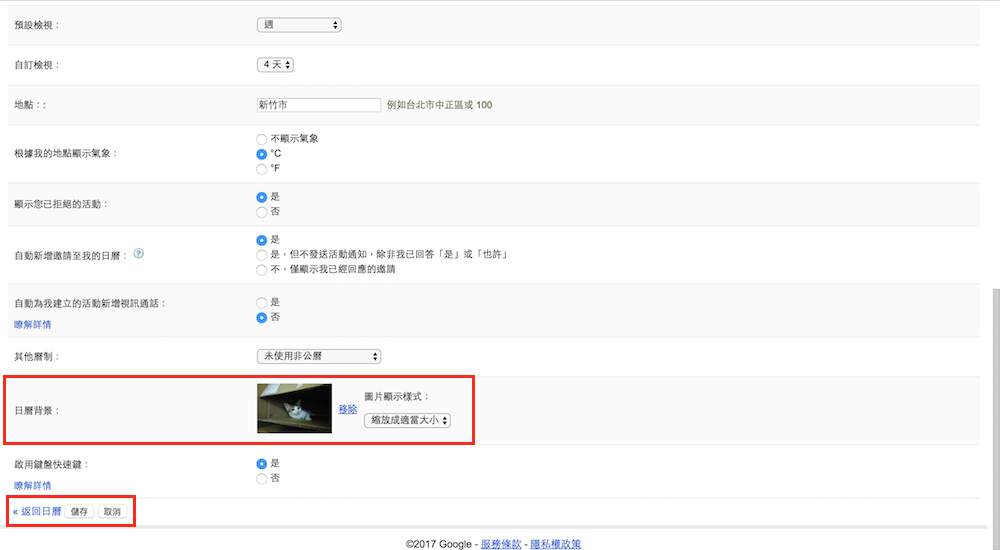
Task: Select the °C weather radio button
Action: [261, 154]
